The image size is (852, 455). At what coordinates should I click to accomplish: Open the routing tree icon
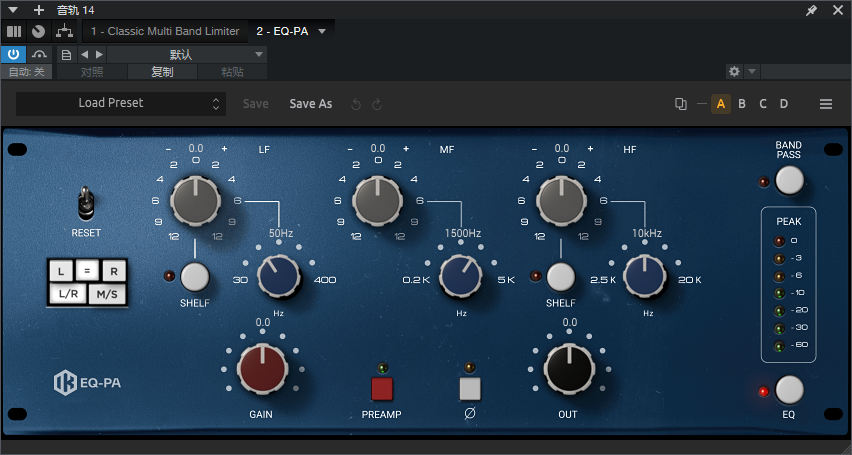point(65,32)
